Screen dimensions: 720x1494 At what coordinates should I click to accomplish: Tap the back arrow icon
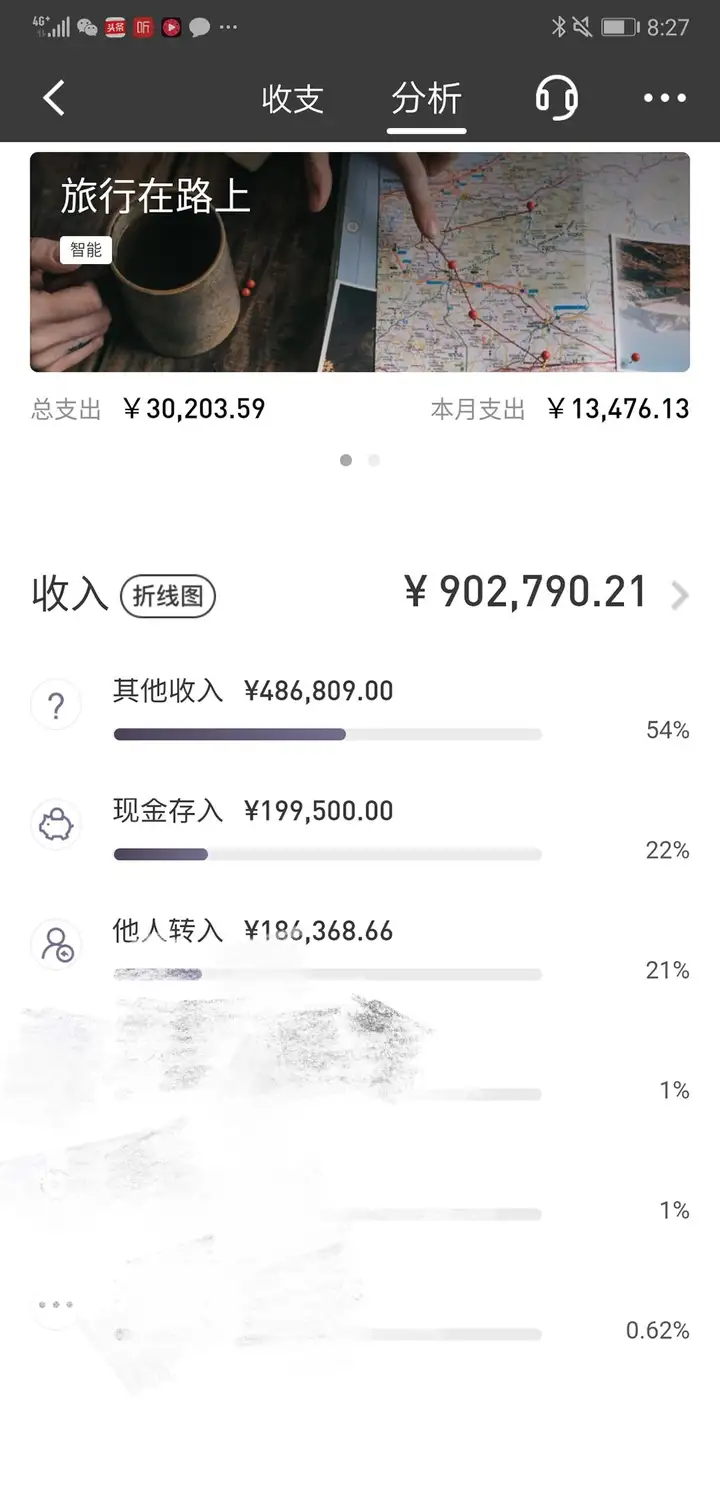[x=54, y=98]
